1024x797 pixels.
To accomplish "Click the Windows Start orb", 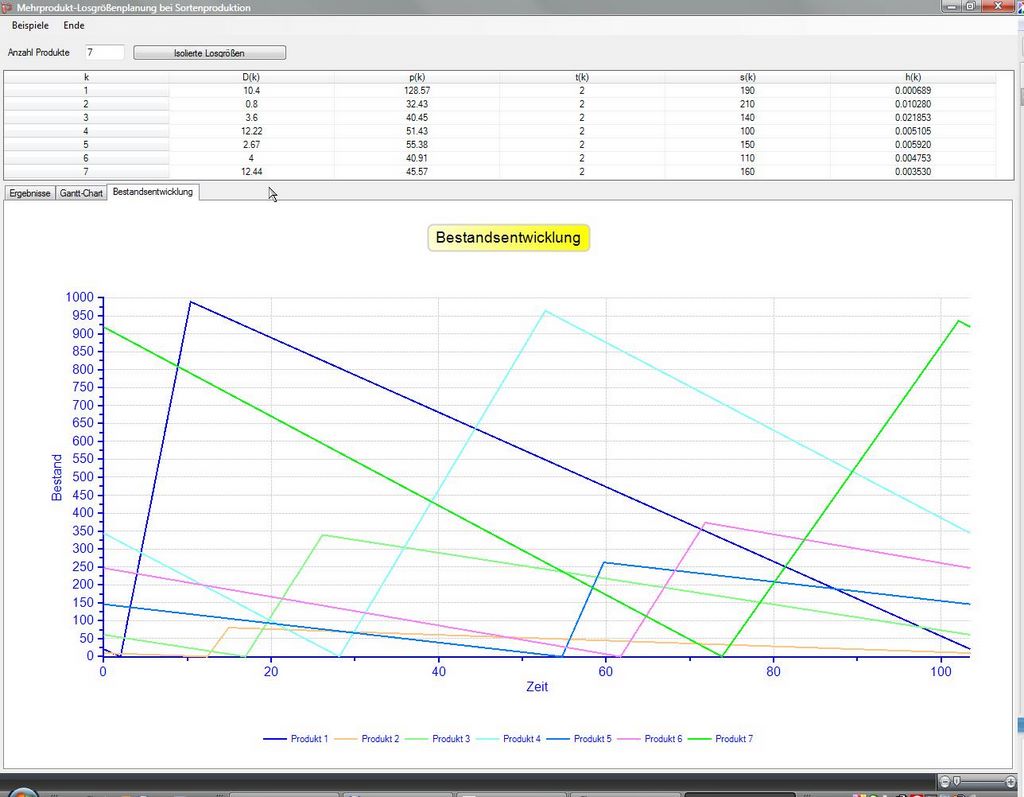I will [22, 793].
